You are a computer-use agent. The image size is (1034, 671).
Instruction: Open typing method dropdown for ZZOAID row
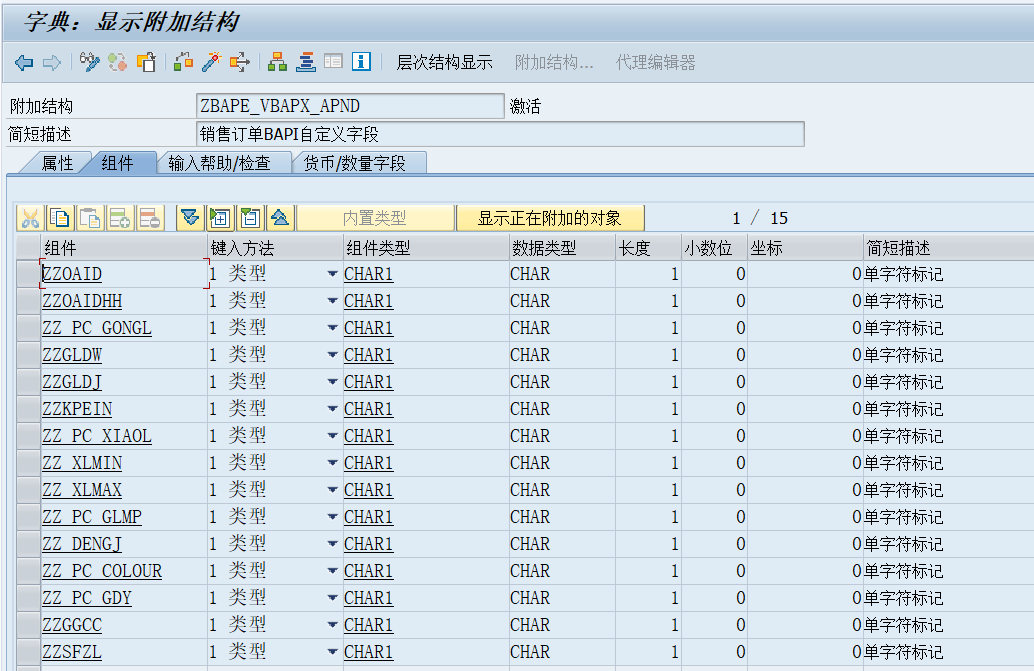coord(332,274)
